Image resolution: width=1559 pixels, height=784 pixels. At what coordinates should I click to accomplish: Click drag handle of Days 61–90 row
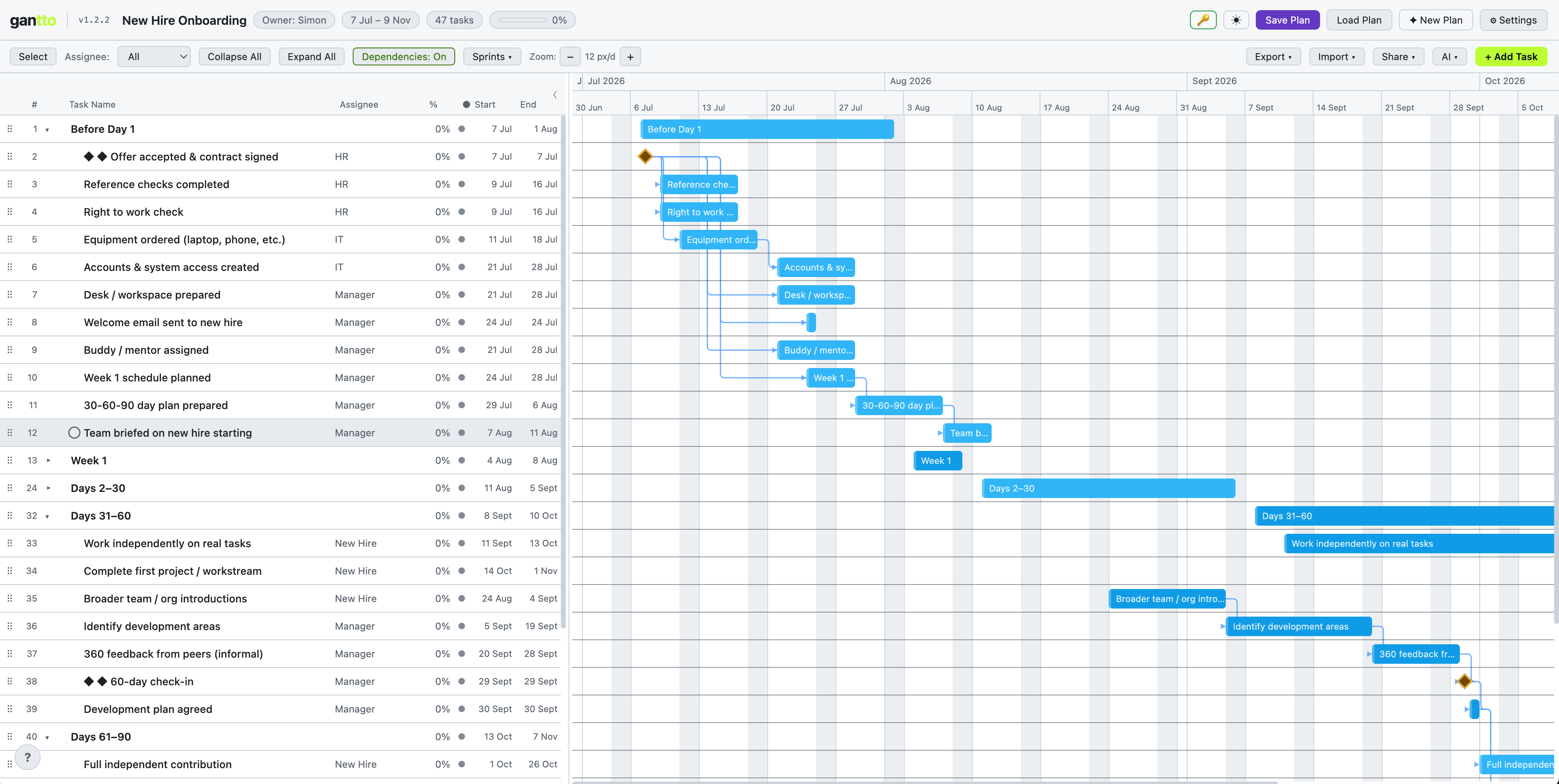coord(10,736)
